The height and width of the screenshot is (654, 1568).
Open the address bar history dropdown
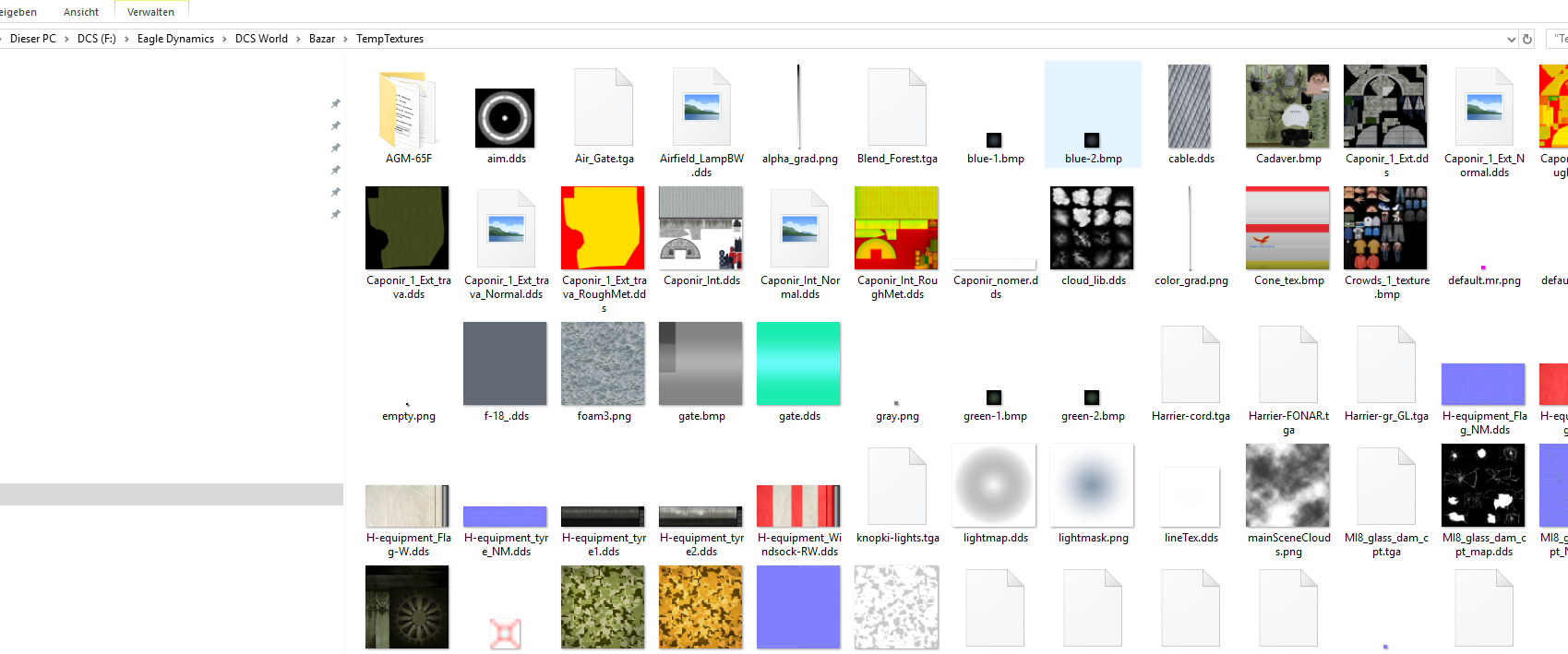1511,39
